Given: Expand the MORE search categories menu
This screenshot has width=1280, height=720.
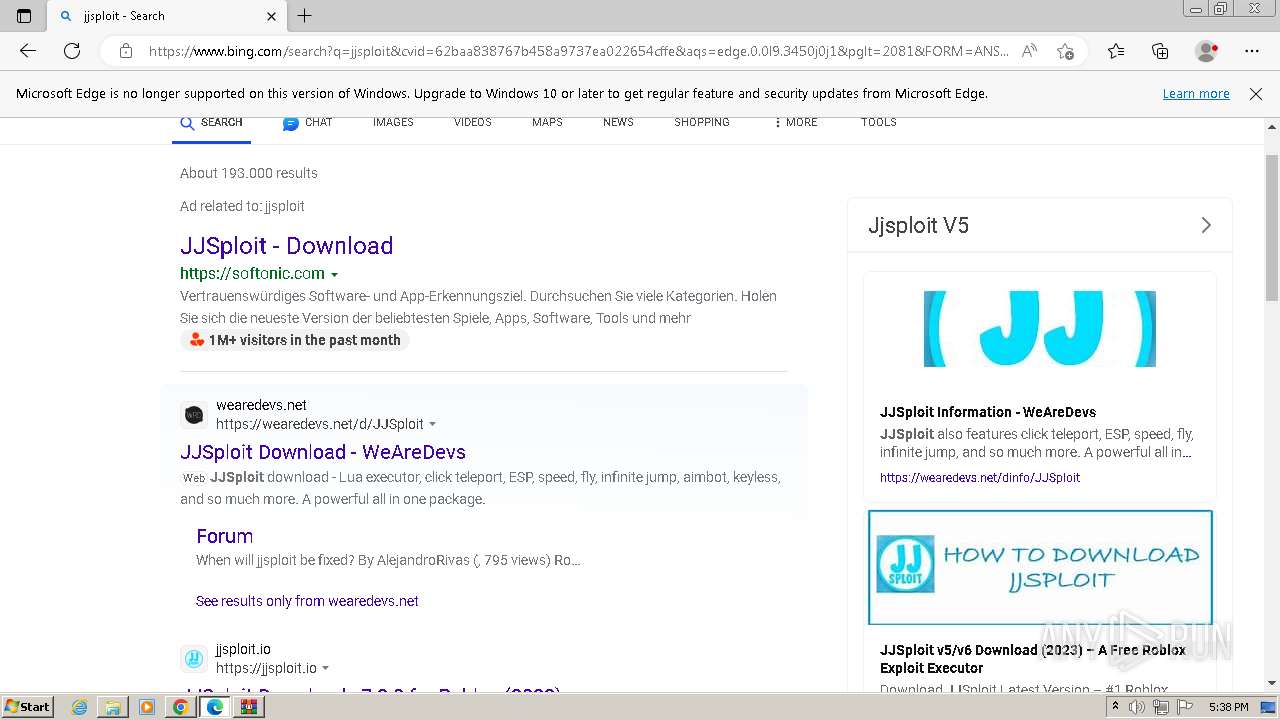Looking at the screenshot, I should tap(796, 123).
